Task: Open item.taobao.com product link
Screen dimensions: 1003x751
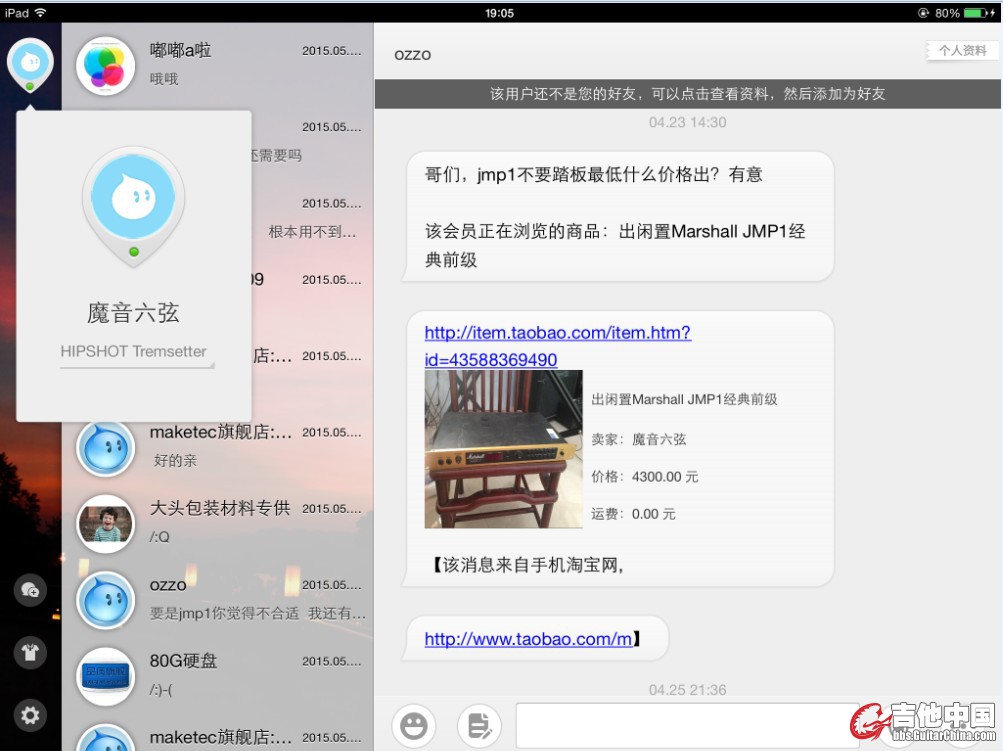Action: click(557, 346)
